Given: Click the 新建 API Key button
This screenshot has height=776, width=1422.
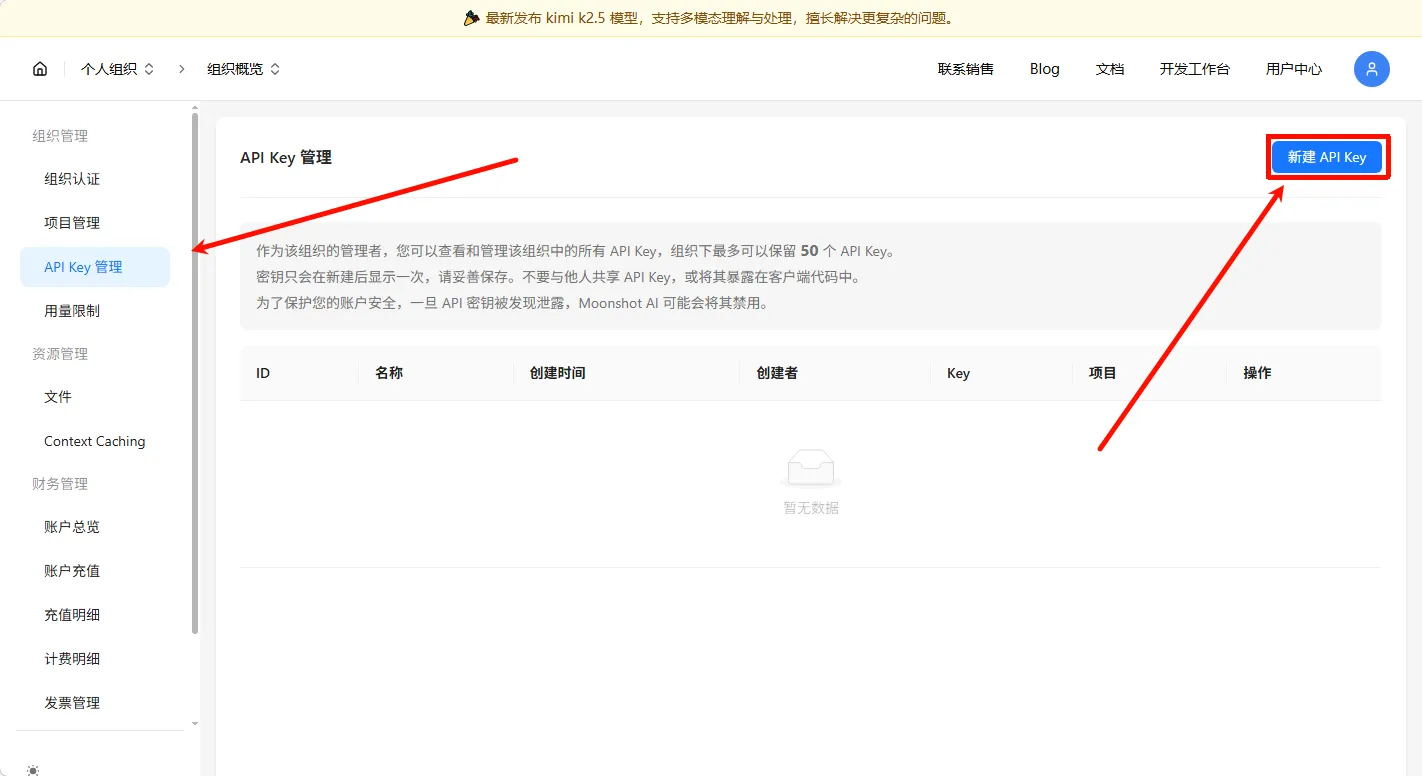Looking at the screenshot, I should click(1326, 157).
